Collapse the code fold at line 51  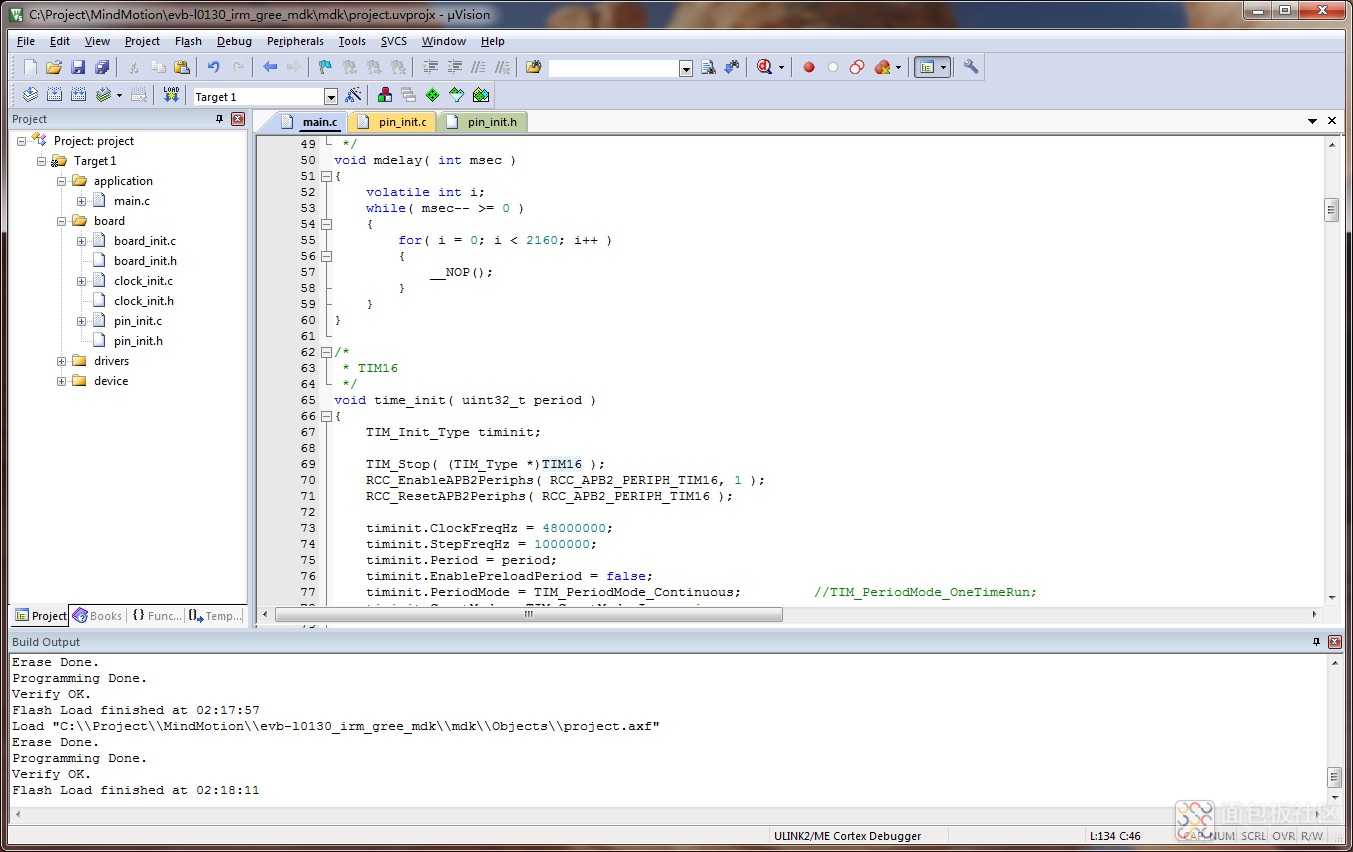(x=326, y=176)
